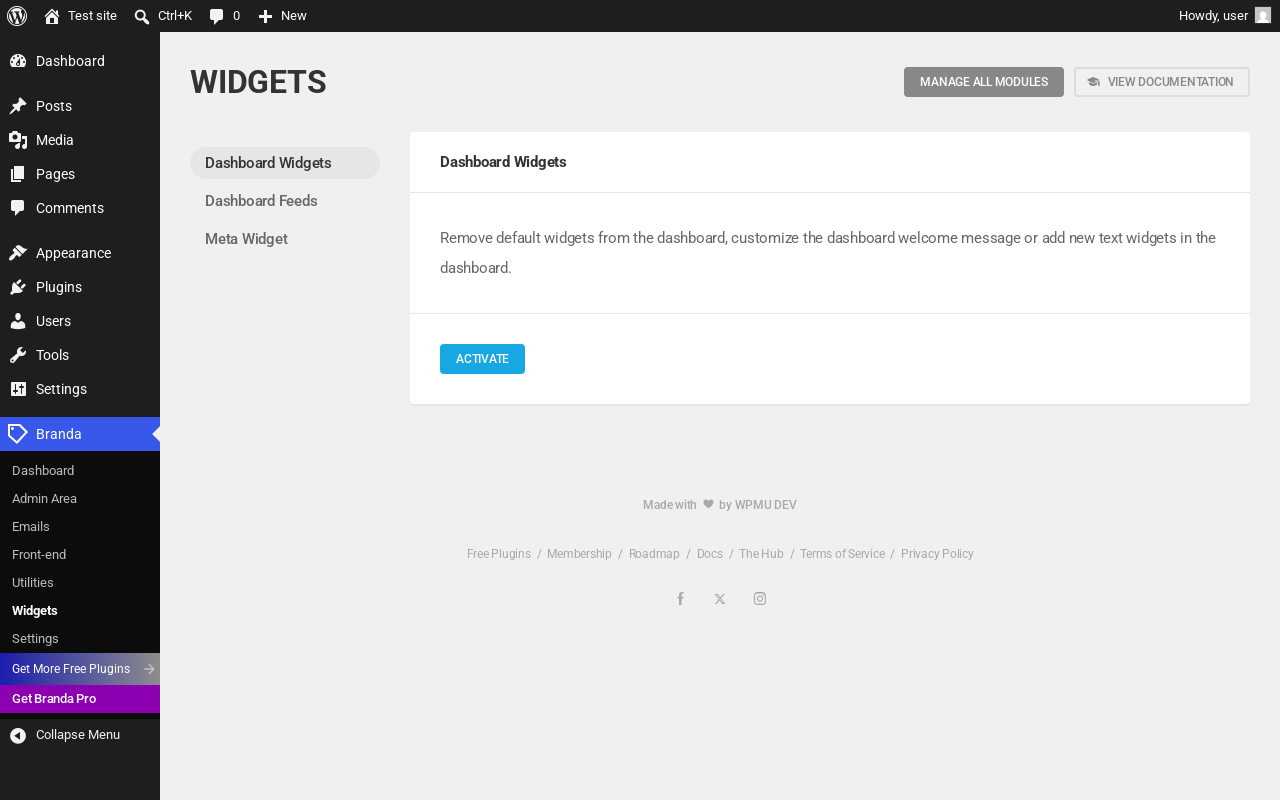Open search with the Ctrl+K magnifier

[142, 16]
